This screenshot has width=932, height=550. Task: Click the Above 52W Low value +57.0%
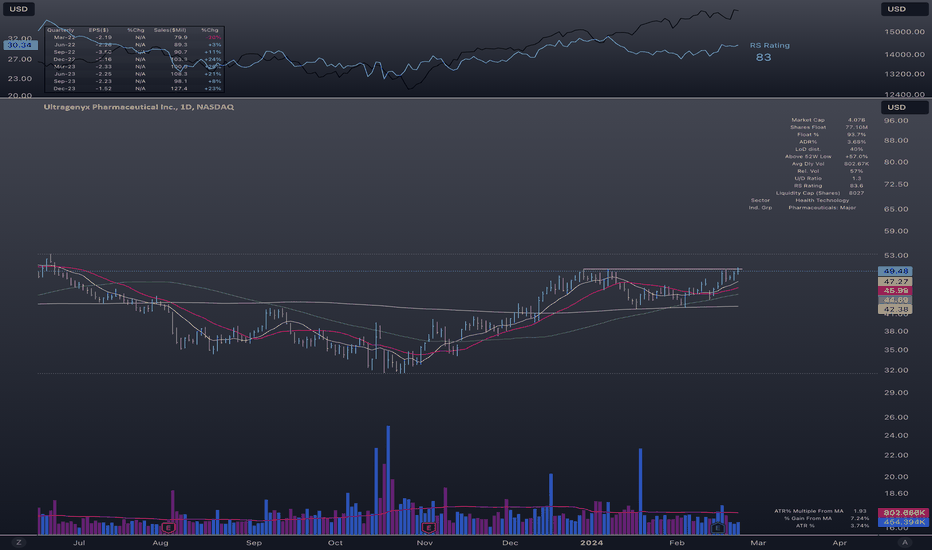(x=856, y=156)
